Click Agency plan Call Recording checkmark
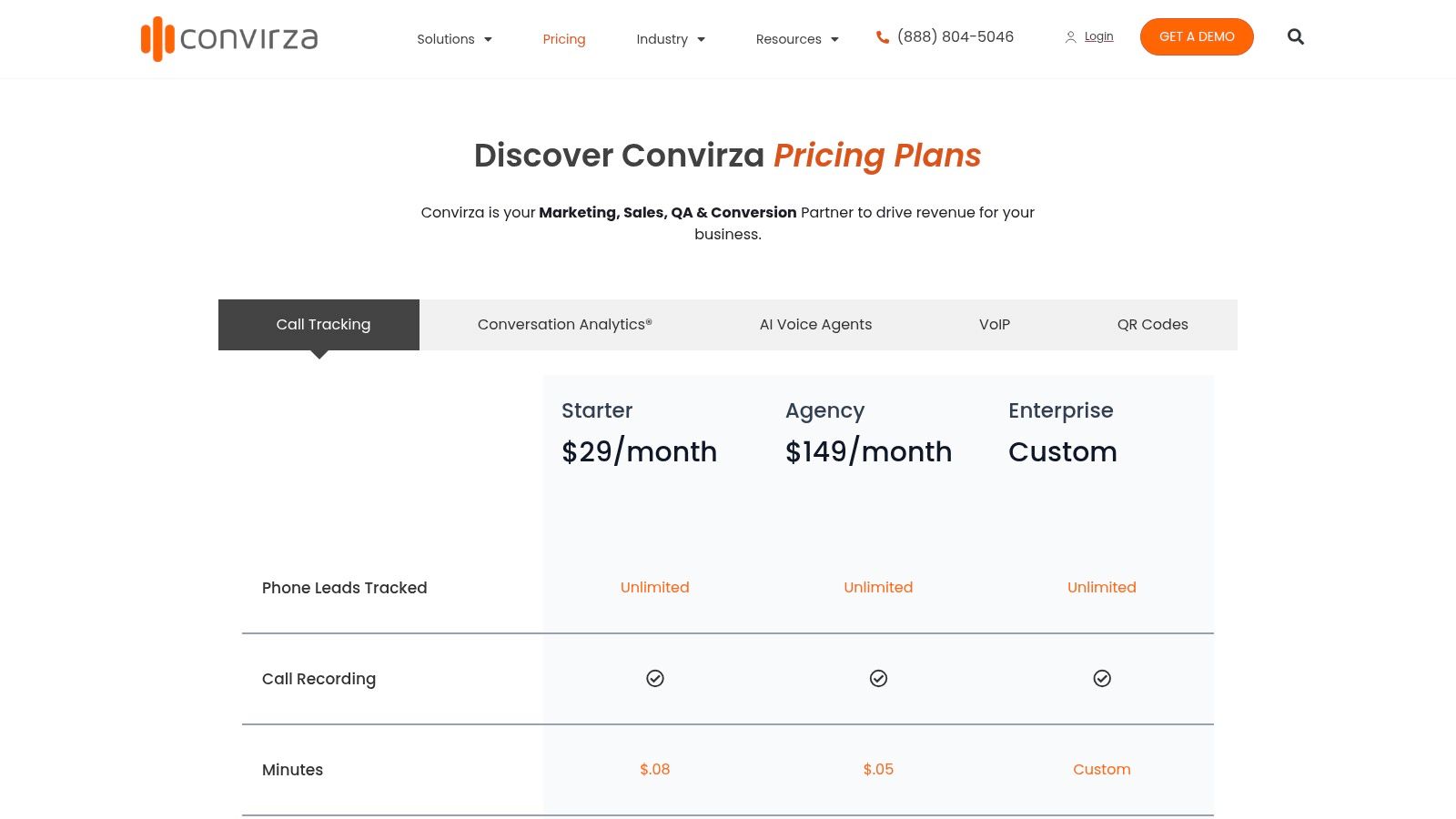 point(878,678)
